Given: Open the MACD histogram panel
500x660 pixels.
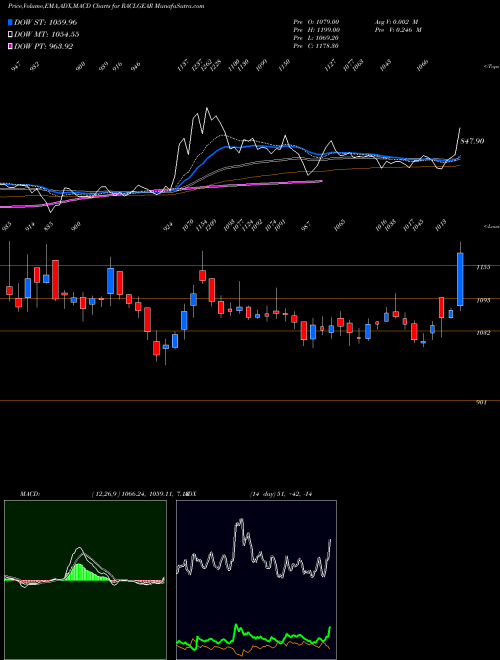Looking at the screenshot, I should 85,580.
